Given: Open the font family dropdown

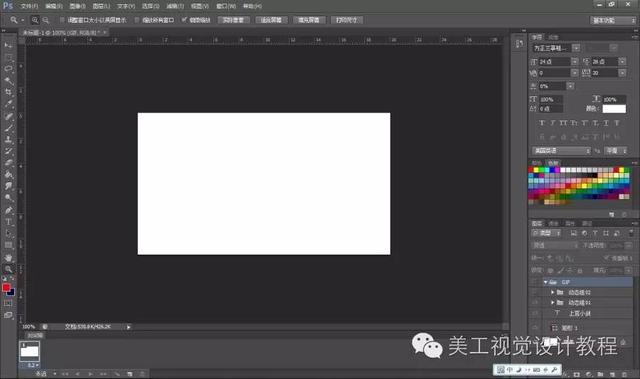Looking at the screenshot, I should (x=576, y=48).
